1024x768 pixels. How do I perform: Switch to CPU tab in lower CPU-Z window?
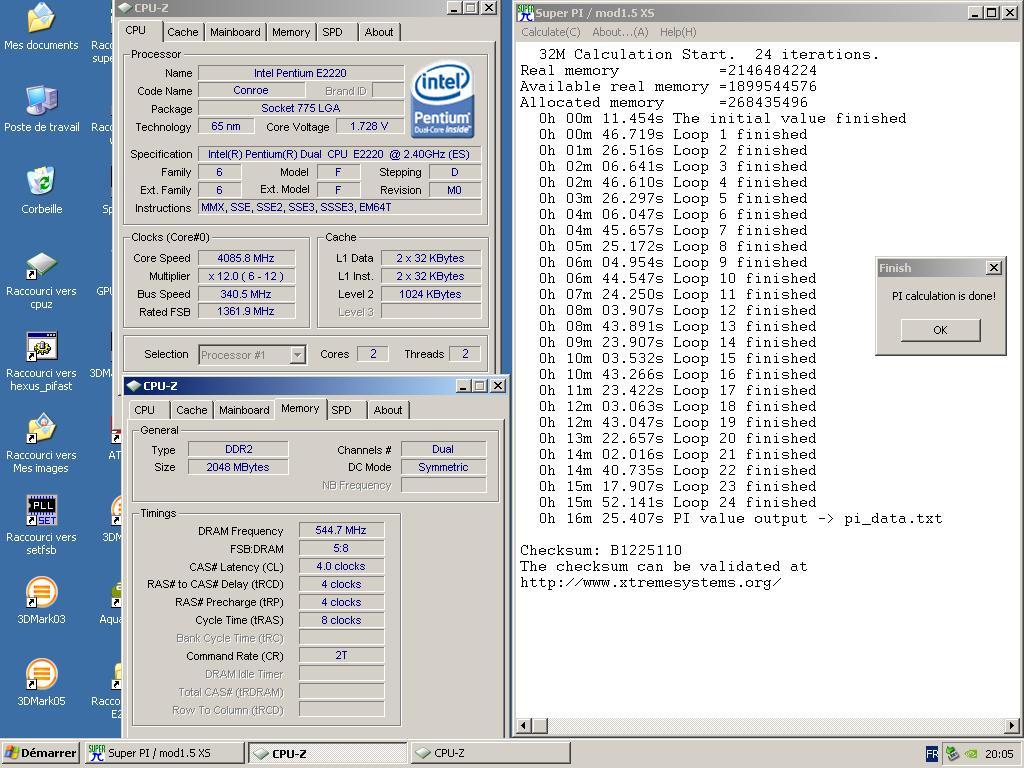click(x=144, y=410)
